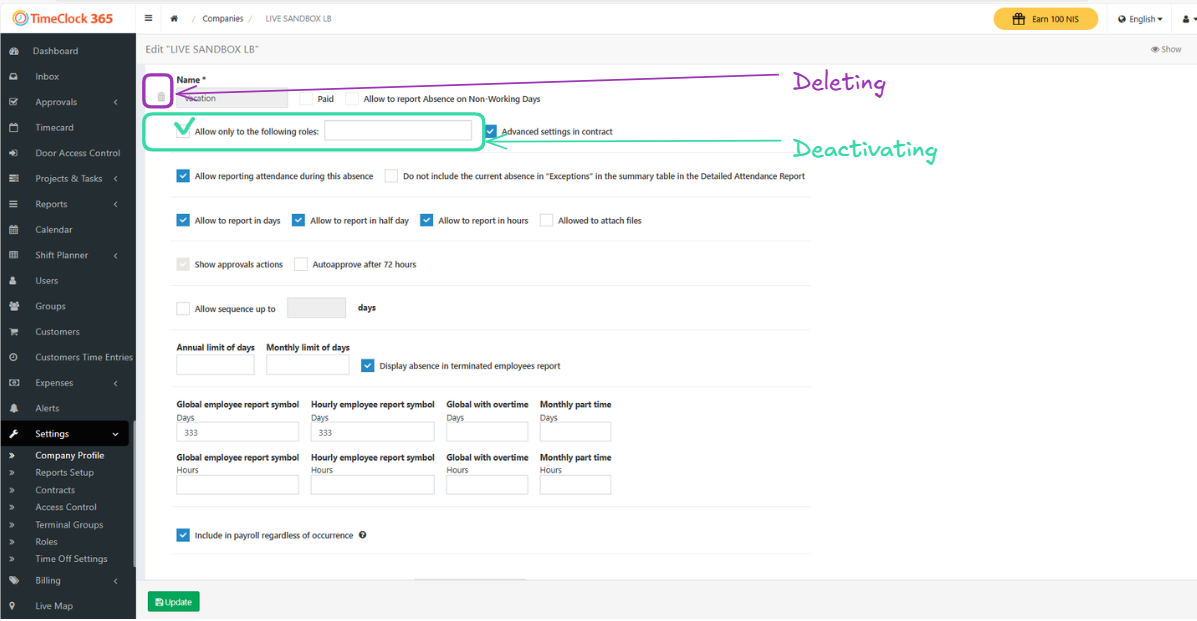Click the hamburger menu icon in header
Viewport: 1197px width, 621px height.
[x=149, y=19]
